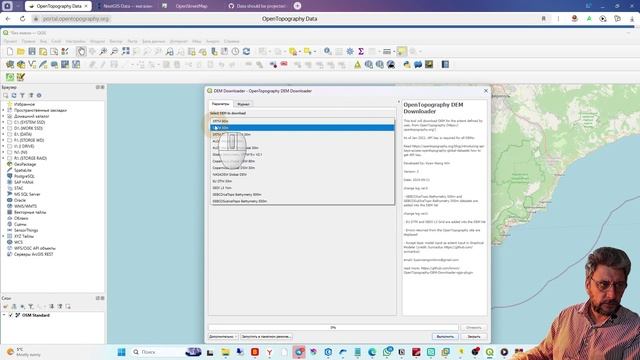Image resolution: width=640 pixels, height=360 pixels.
Task: Create a new QGIS project
Action: (x=10, y=51)
